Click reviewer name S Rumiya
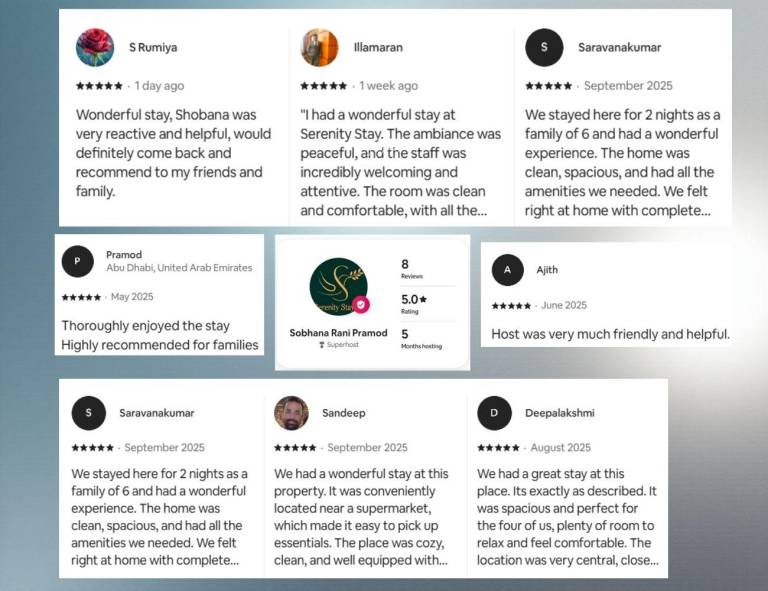The width and height of the screenshot is (768, 591). pos(153,47)
